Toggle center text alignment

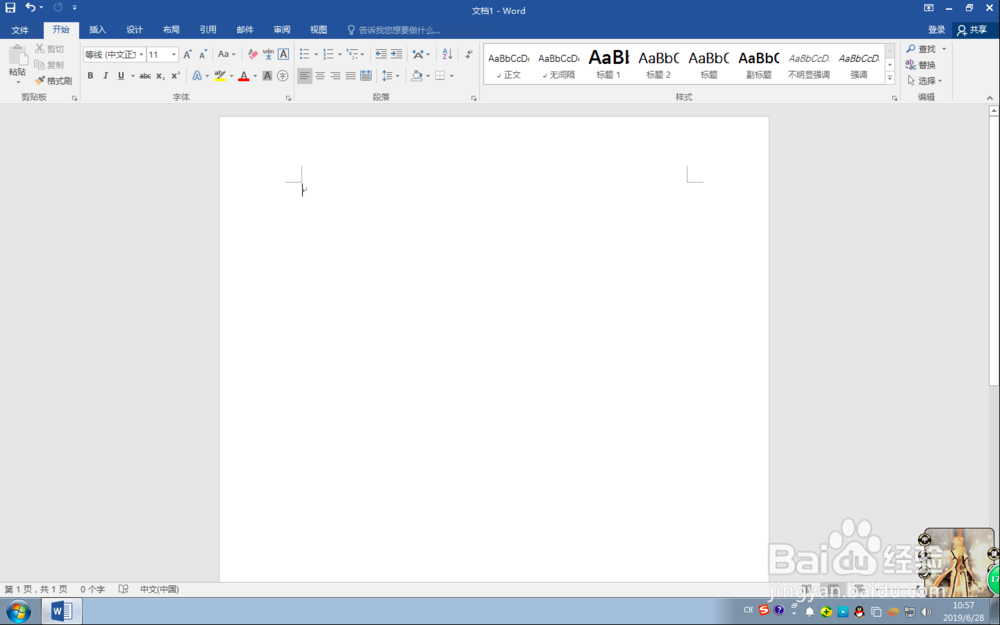[320, 75]
